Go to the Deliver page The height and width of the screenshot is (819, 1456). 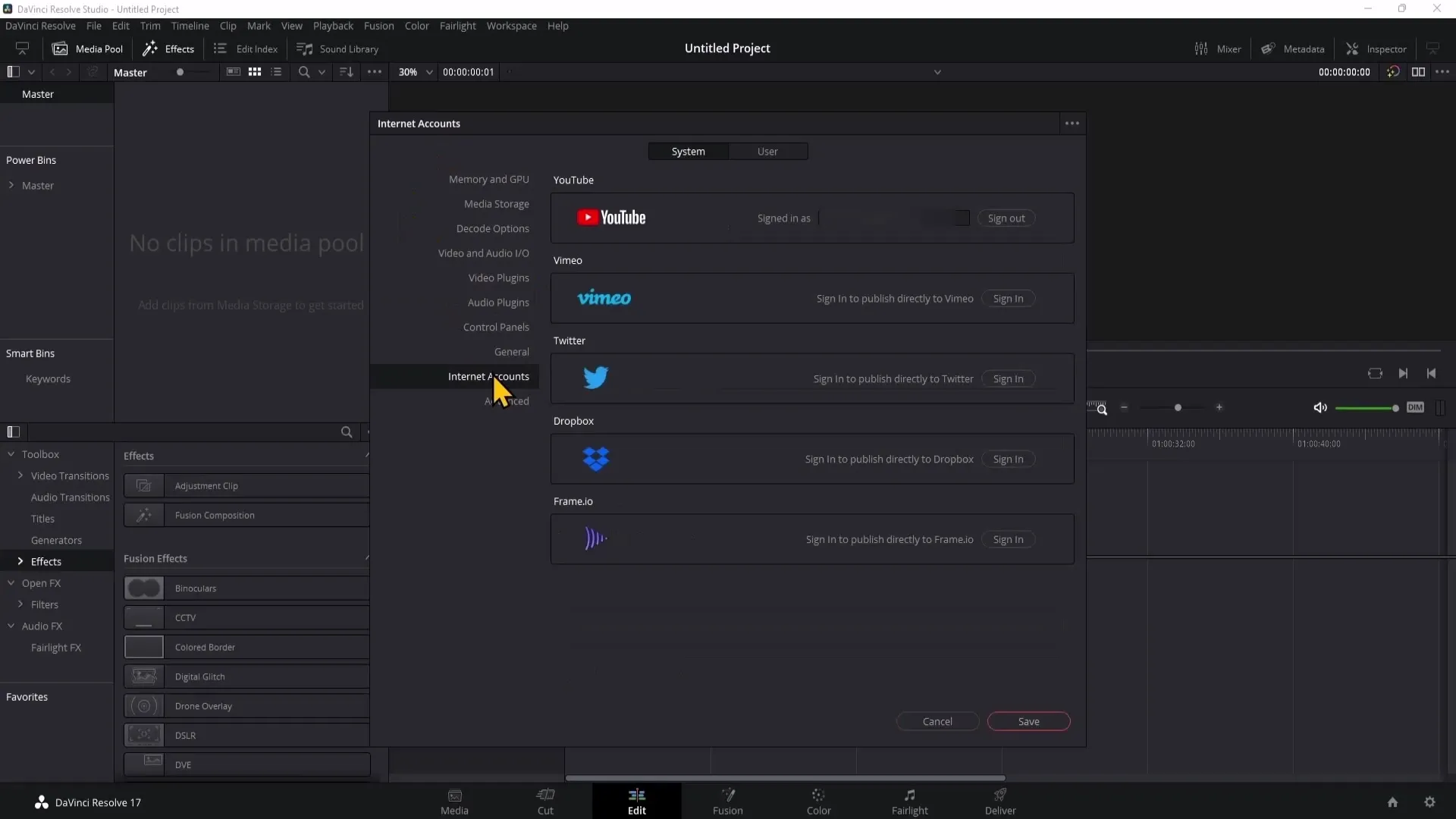(999, 802)
